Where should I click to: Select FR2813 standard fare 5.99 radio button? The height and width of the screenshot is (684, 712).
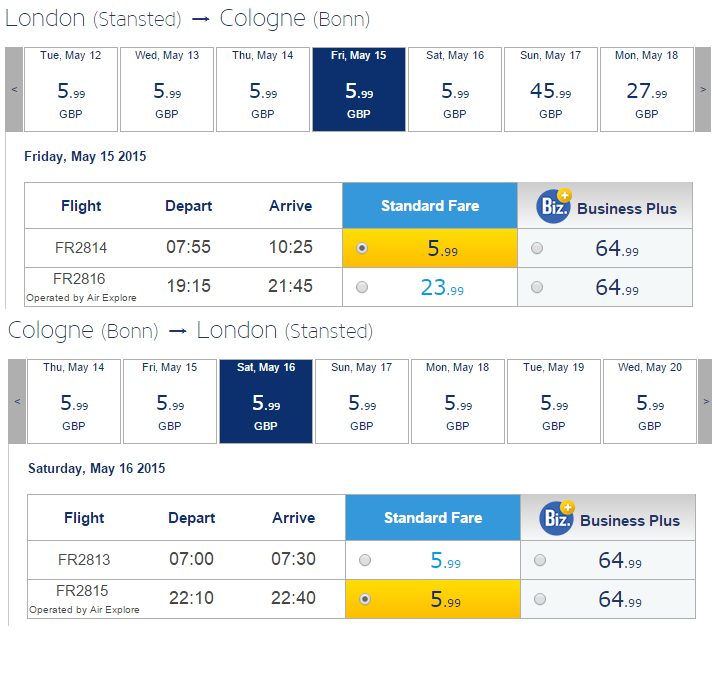pyautogui.click(x=365, y=560)
